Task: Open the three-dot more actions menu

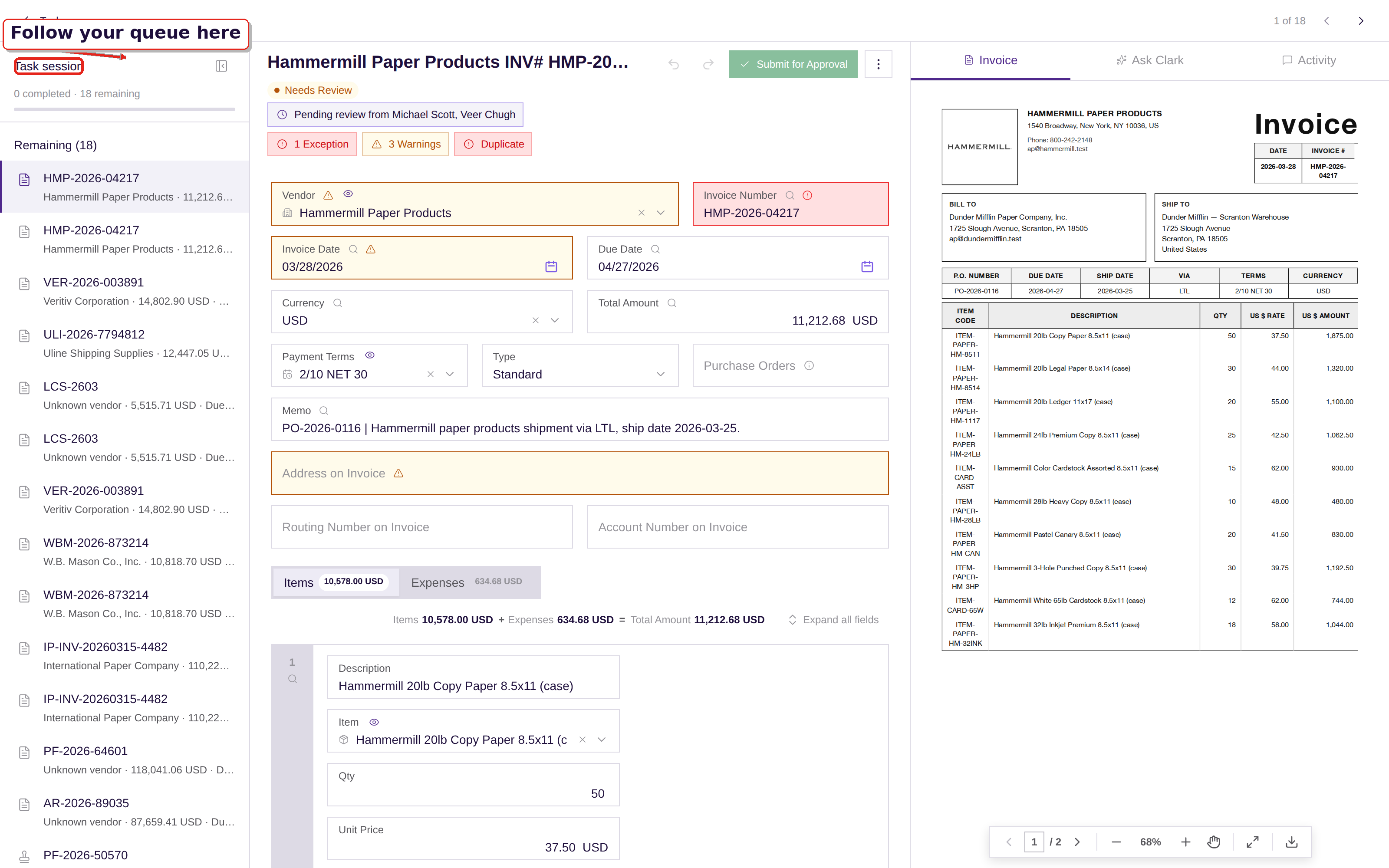Action: pyautogui.click(x=878, y=64)
